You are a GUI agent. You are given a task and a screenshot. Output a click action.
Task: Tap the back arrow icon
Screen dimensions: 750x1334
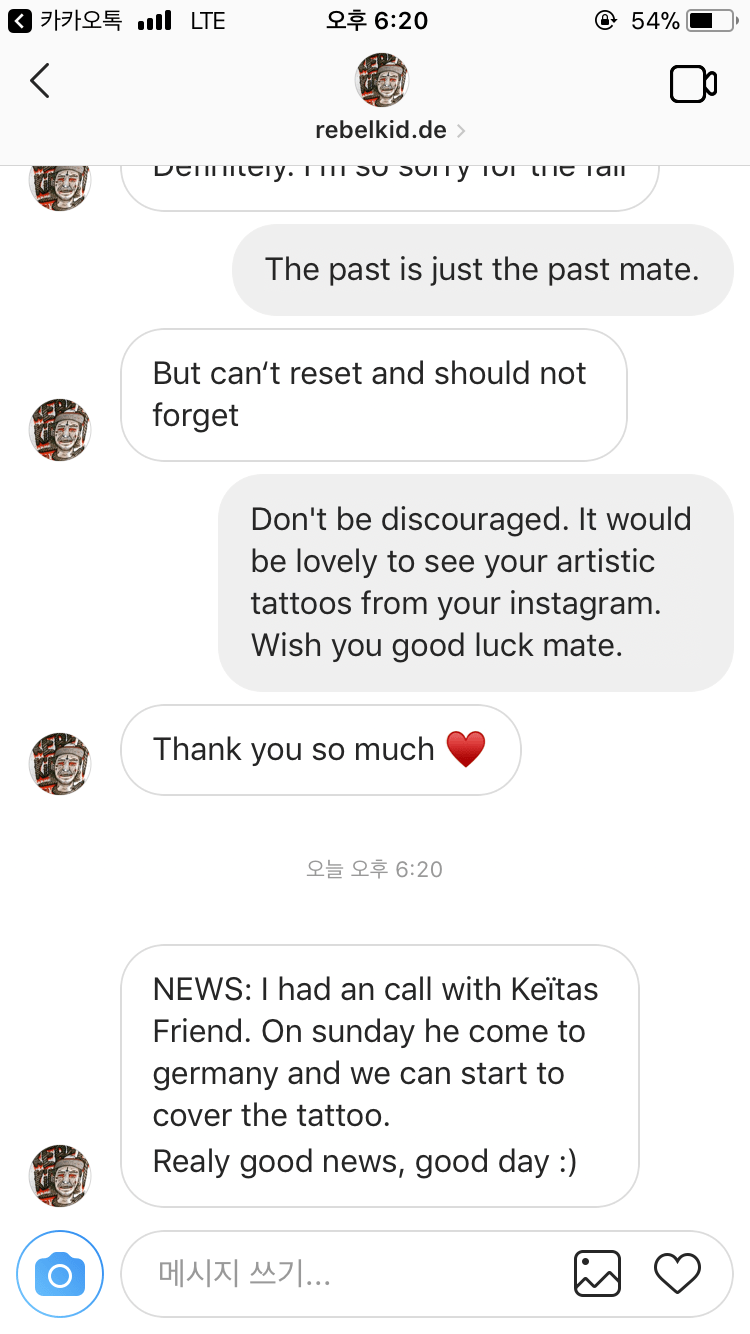click(x=40, y=81)
